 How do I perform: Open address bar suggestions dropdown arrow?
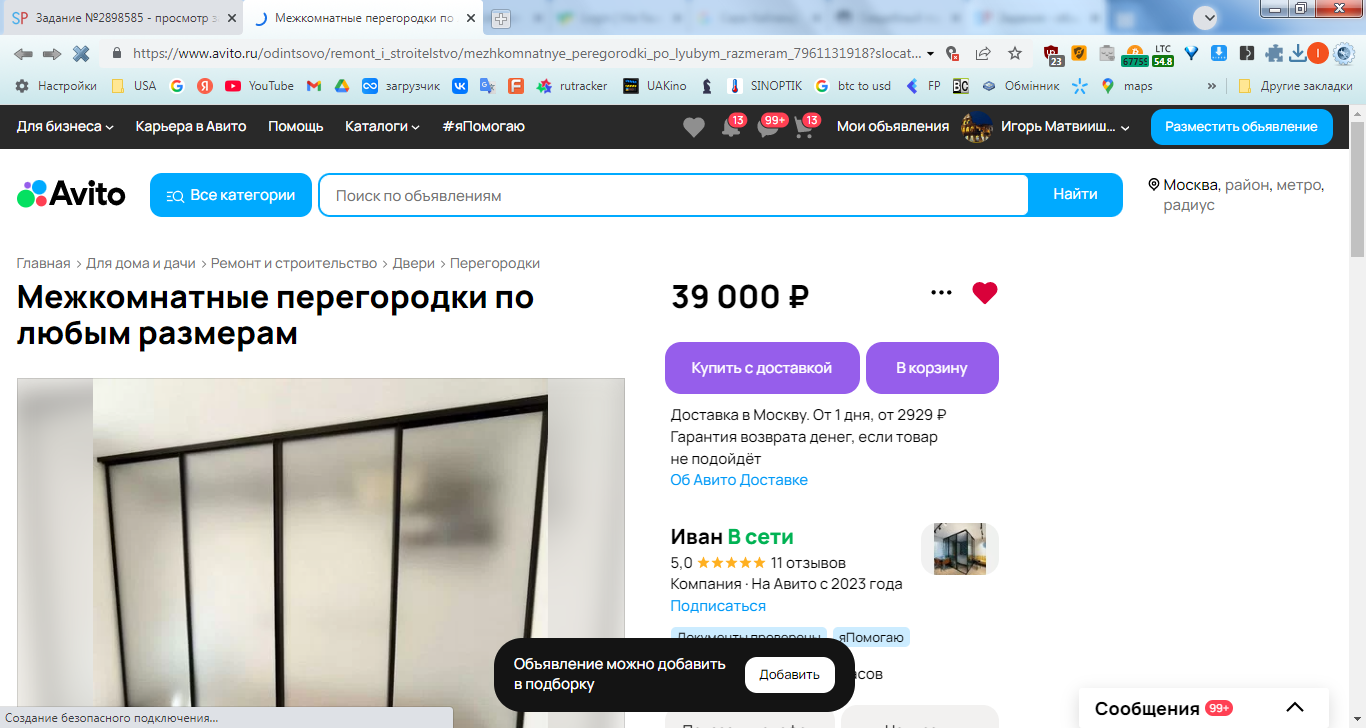(x=931, y=53)
